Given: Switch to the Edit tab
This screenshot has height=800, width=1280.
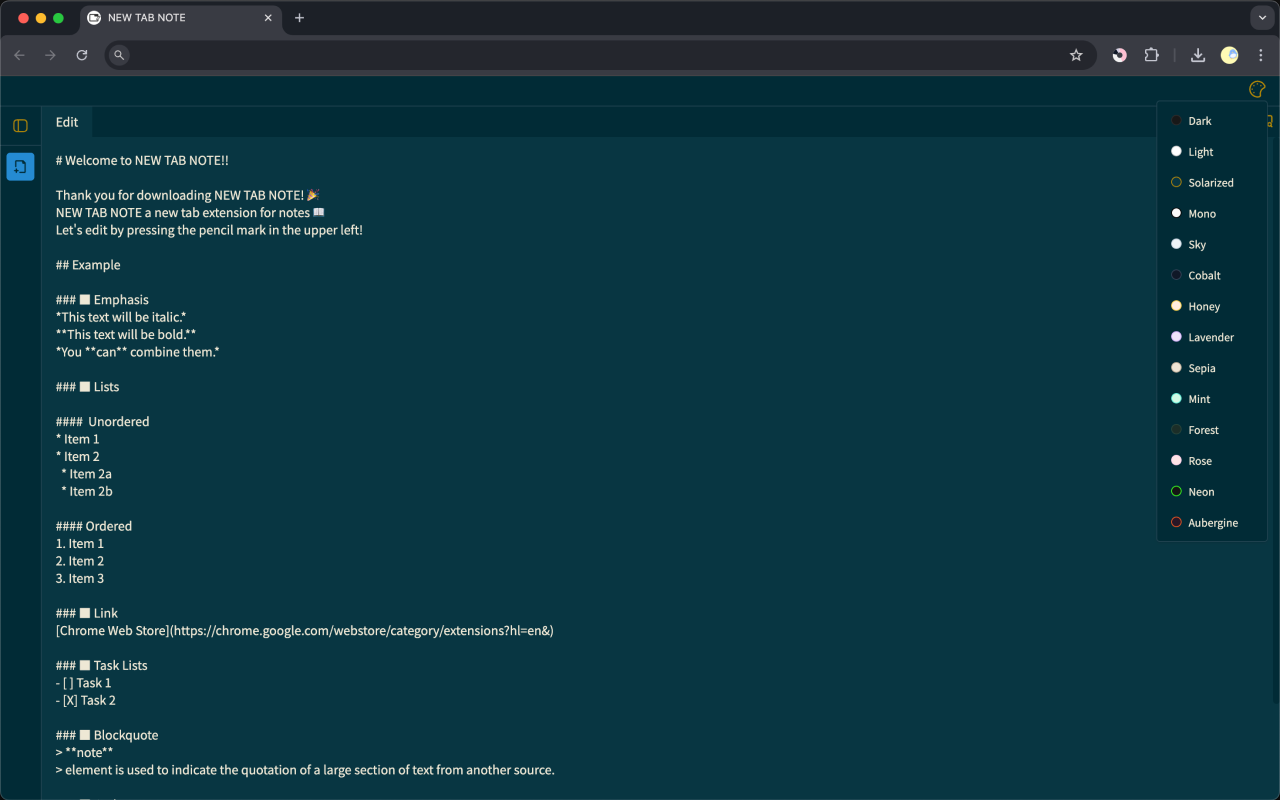Looking at the screenshot, I should click(x=67, y=122).
